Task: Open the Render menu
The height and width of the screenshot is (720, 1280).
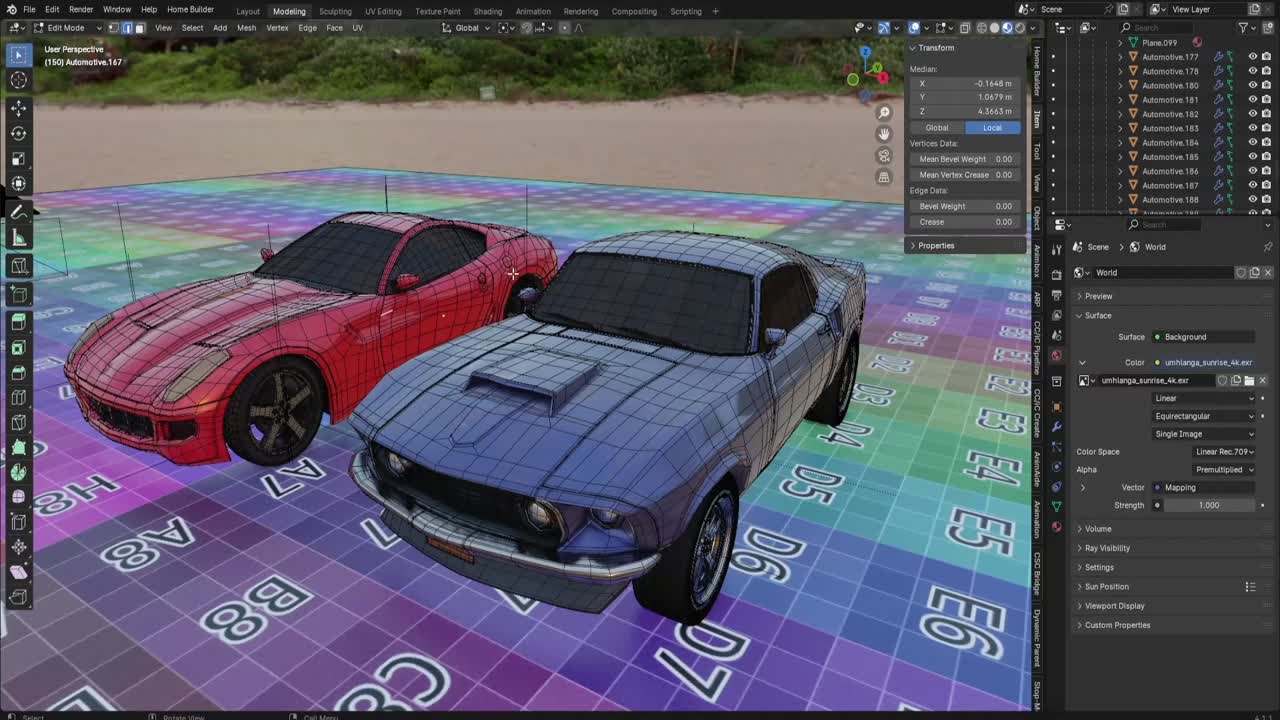Action: 81,10
